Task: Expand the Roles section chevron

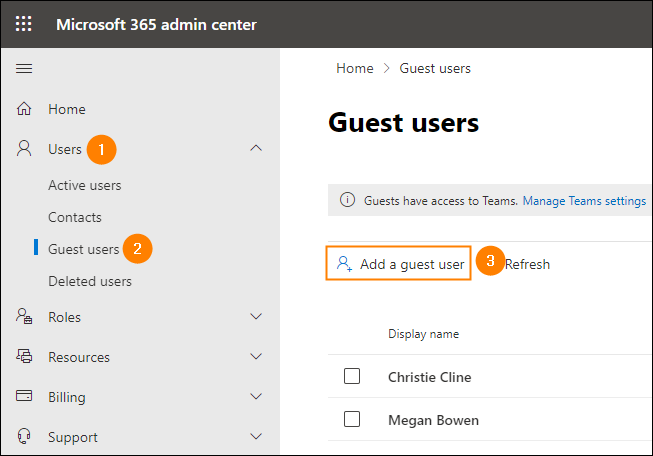Action: (x=256, y=316)
